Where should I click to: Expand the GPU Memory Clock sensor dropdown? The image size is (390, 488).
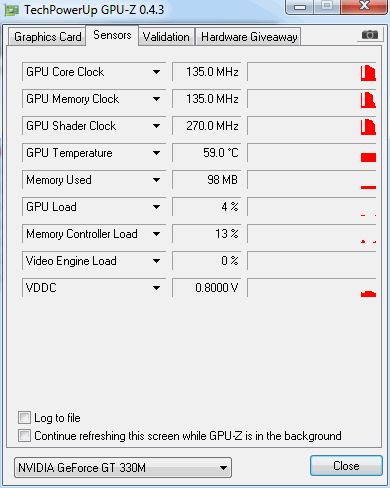click(x=156, y=99)
